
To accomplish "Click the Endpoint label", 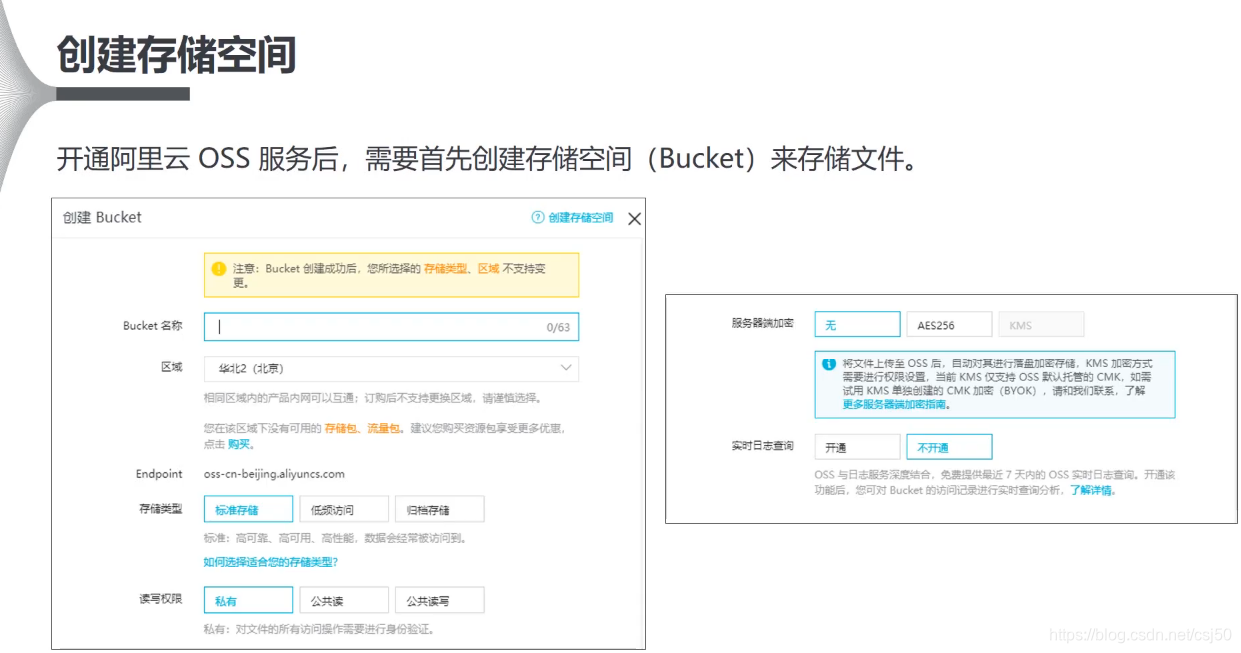I will [x=160, y=473].
